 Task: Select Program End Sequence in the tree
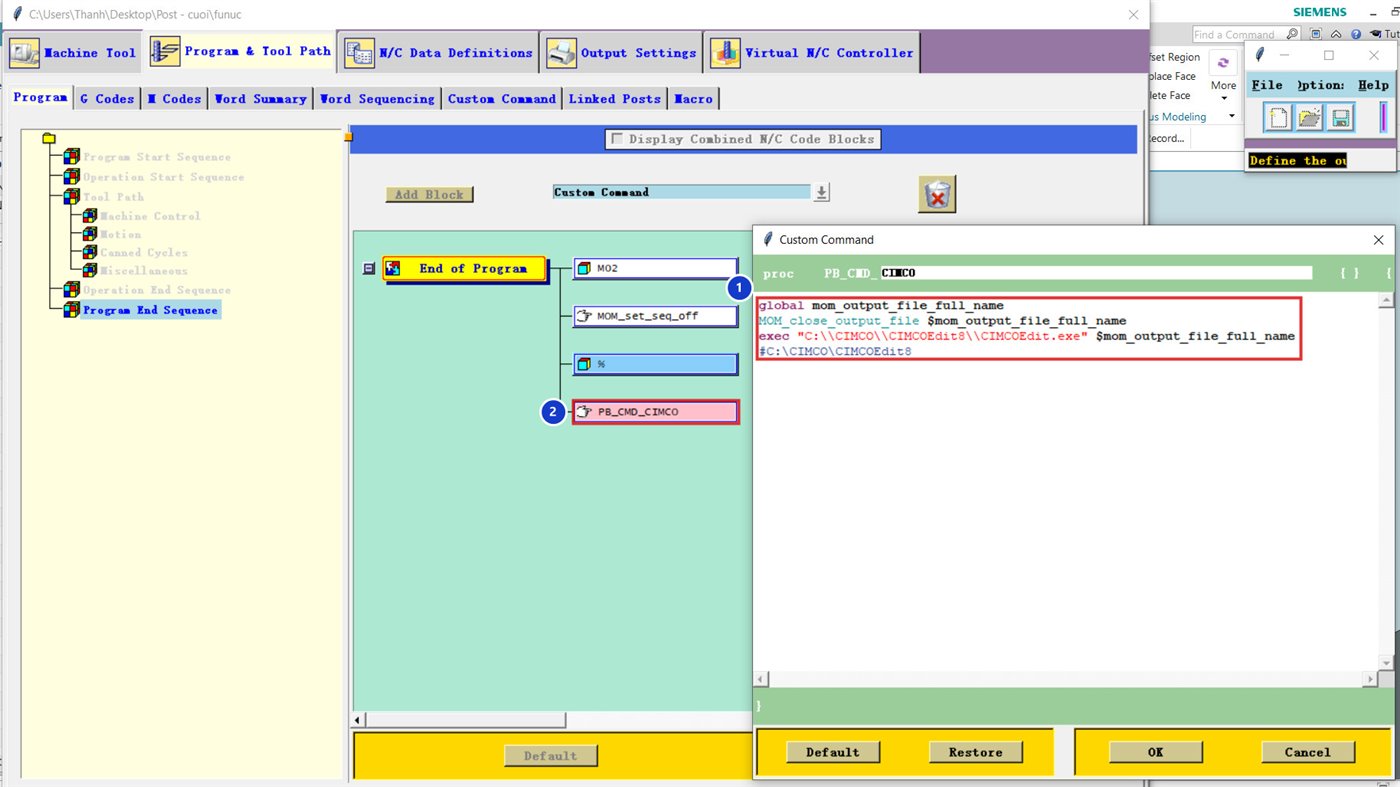click(x=150, y=310)
